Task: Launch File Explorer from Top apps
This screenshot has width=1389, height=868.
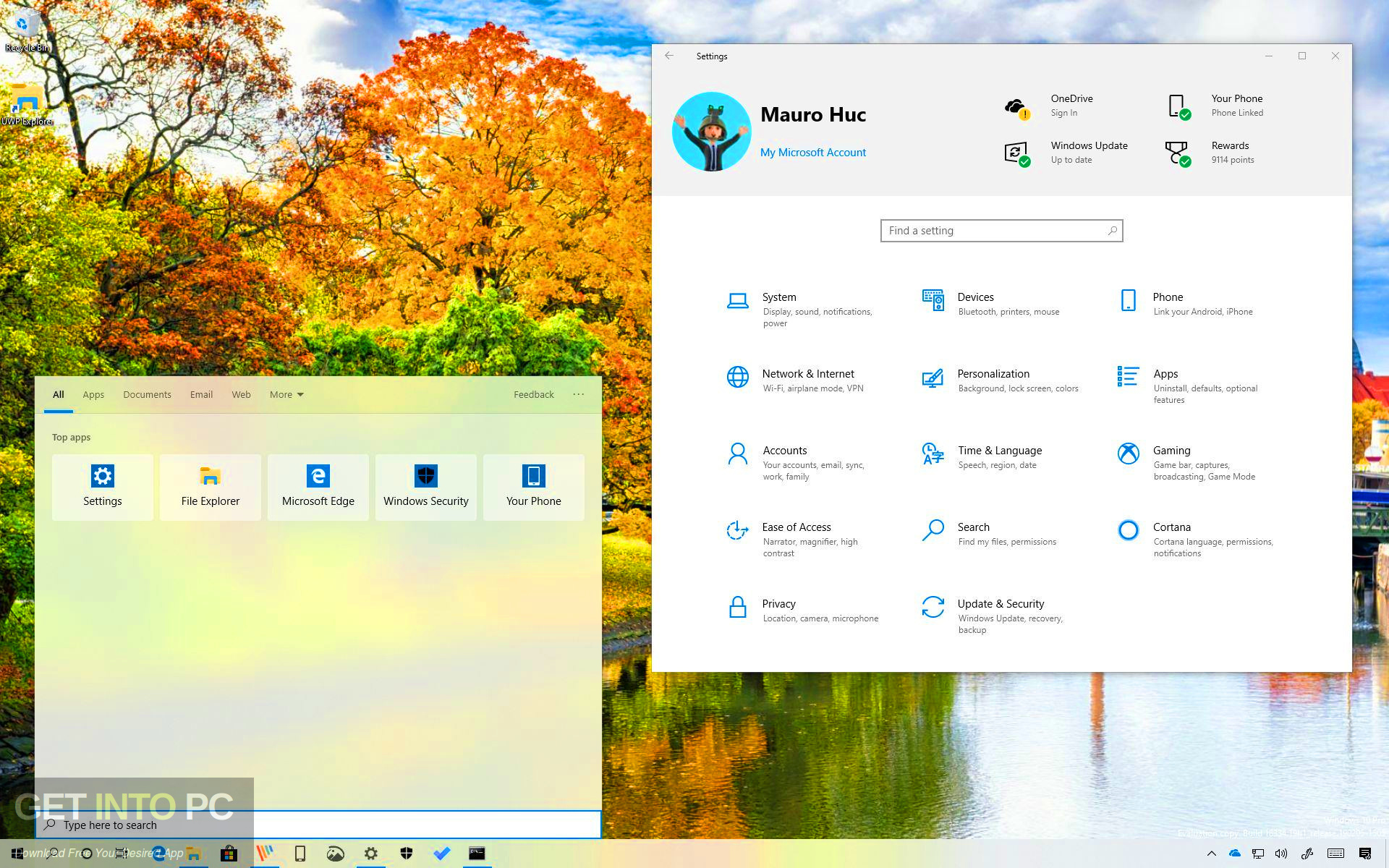Action: (211, 487)
